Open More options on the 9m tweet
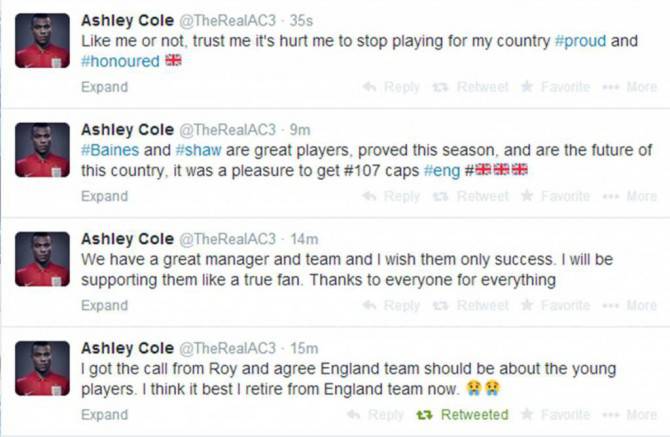 point(630,196)
